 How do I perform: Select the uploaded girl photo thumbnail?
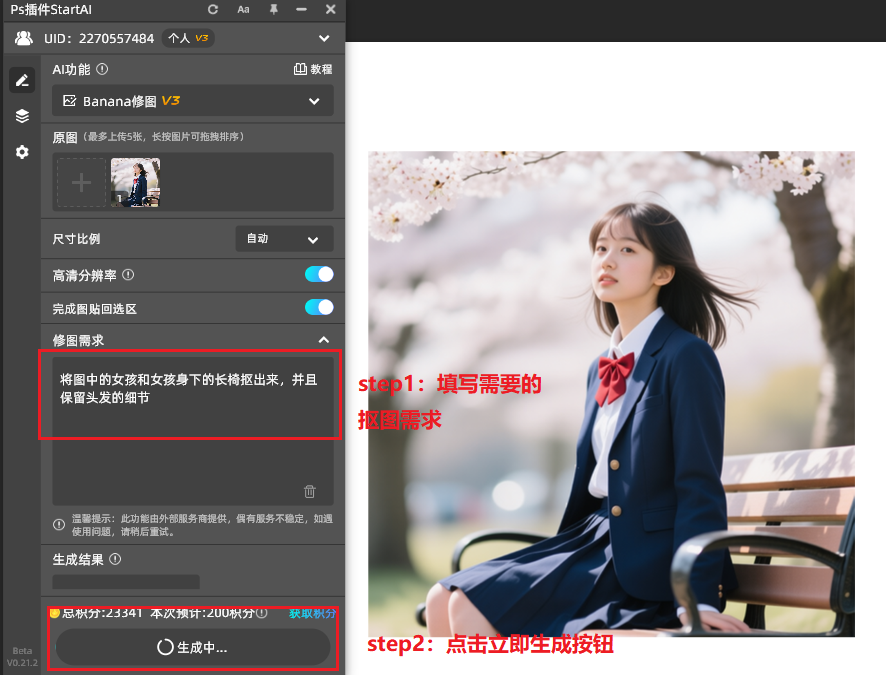(135, 182)
